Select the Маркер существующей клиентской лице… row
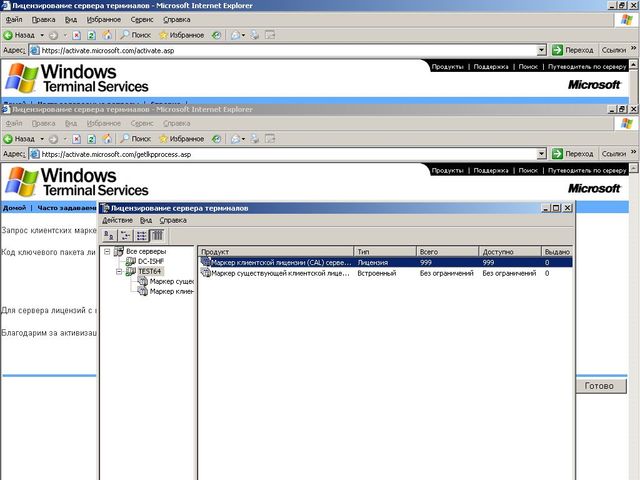640x480 pixels. pos(385,273)
